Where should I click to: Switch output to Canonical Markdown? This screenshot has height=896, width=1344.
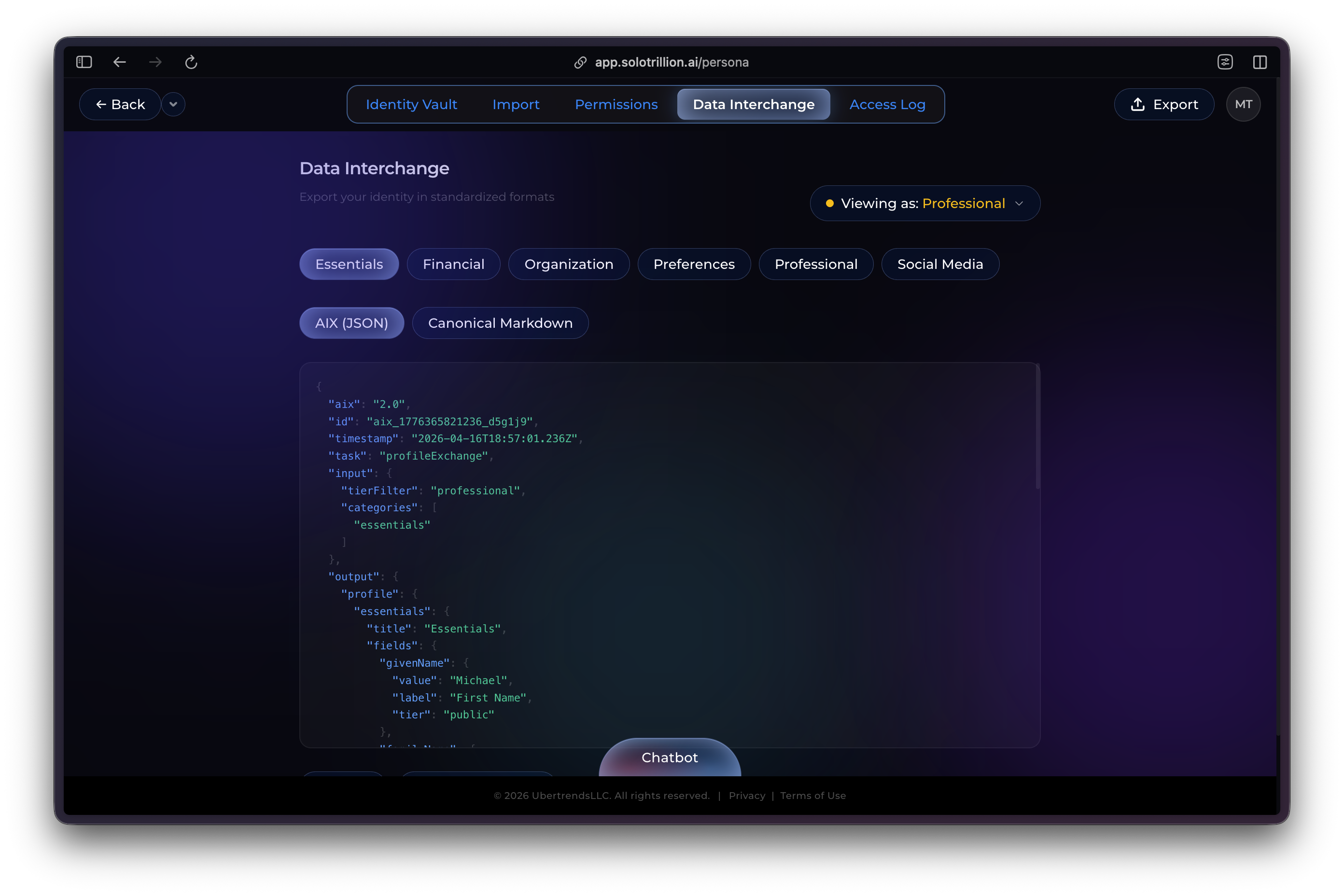pos(500,323)
